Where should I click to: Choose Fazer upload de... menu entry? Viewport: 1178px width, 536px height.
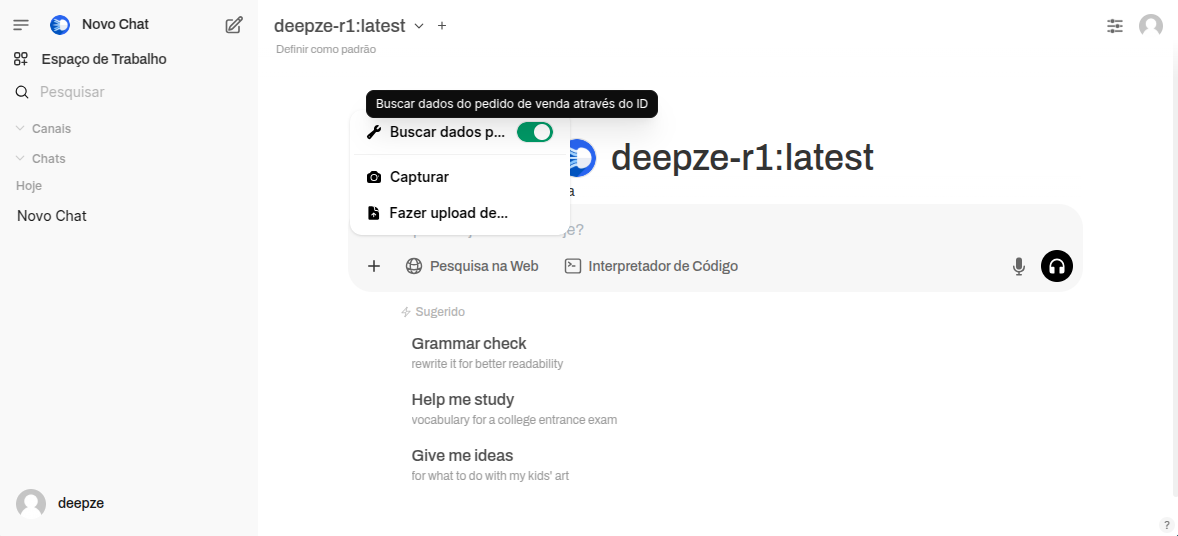point(448,213)
